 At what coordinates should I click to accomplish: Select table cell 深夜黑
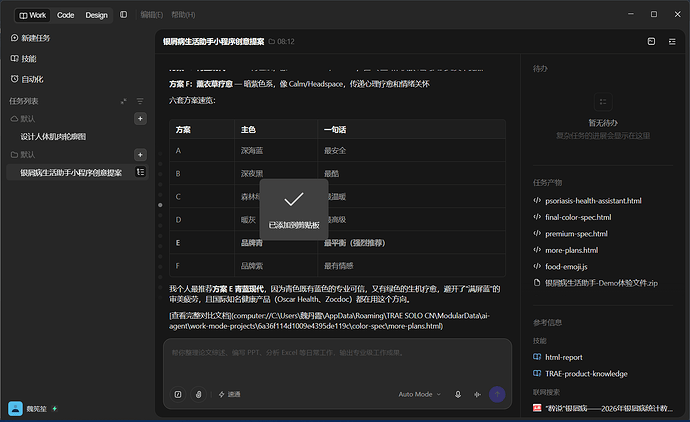pos(252,173)
